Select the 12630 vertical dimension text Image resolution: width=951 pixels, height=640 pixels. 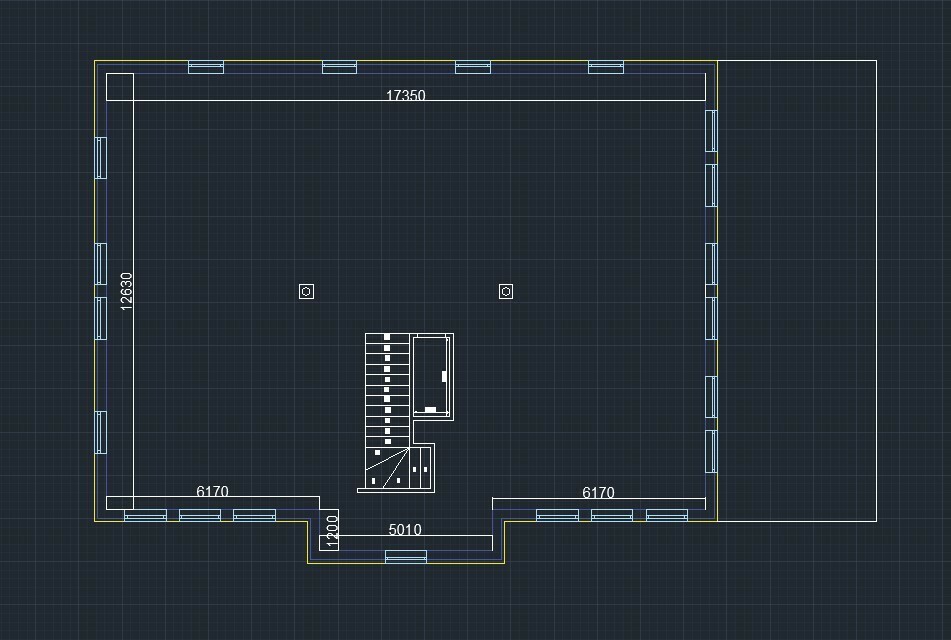click(x=126, y=292)
